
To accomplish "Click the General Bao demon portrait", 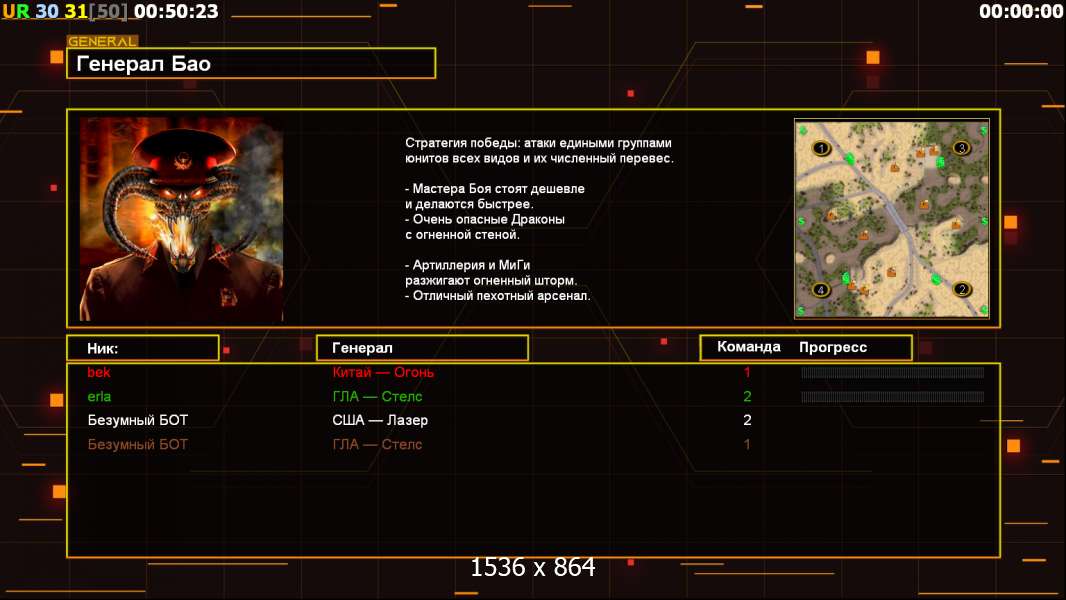I will [x=182, y=219].
